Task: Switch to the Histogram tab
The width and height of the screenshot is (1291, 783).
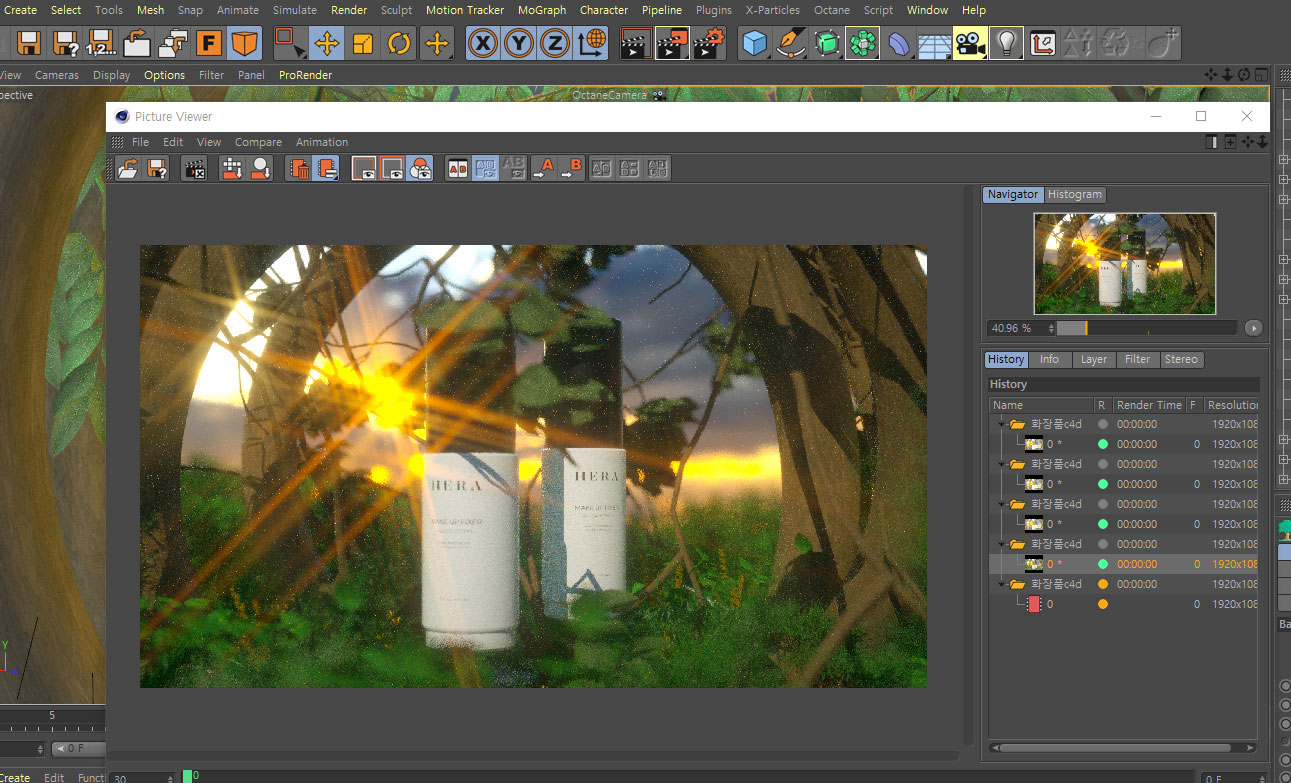Action: pyautogui.click(x=1075, y=194)
